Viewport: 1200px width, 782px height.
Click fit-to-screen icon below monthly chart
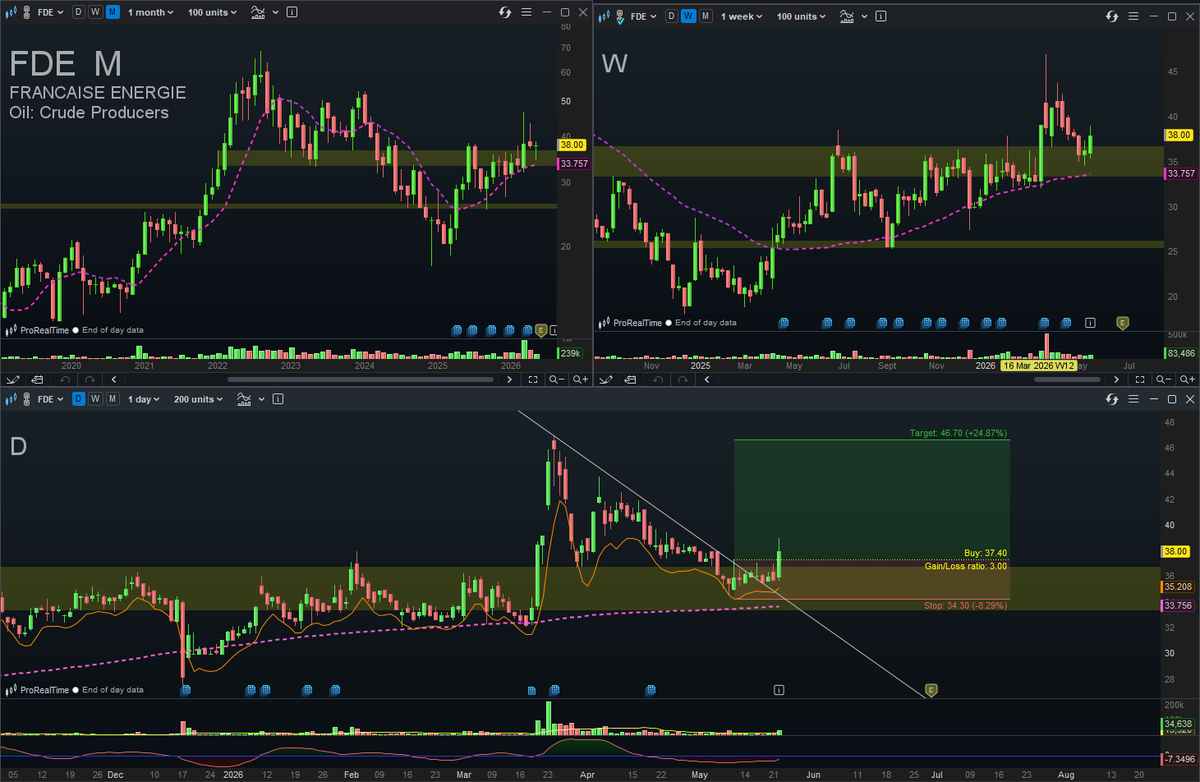pos(532,379)
